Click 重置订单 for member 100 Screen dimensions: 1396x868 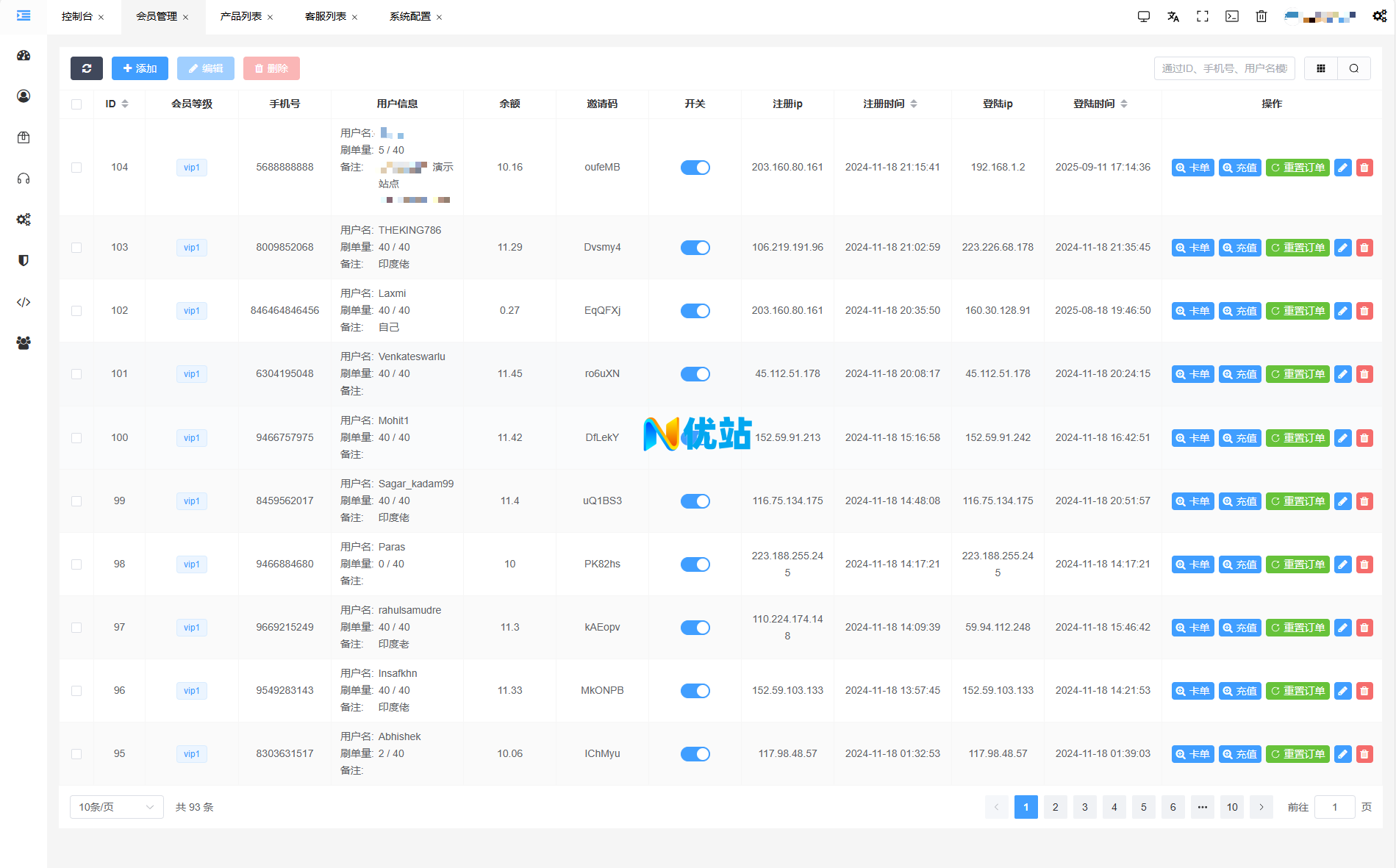1297,438
